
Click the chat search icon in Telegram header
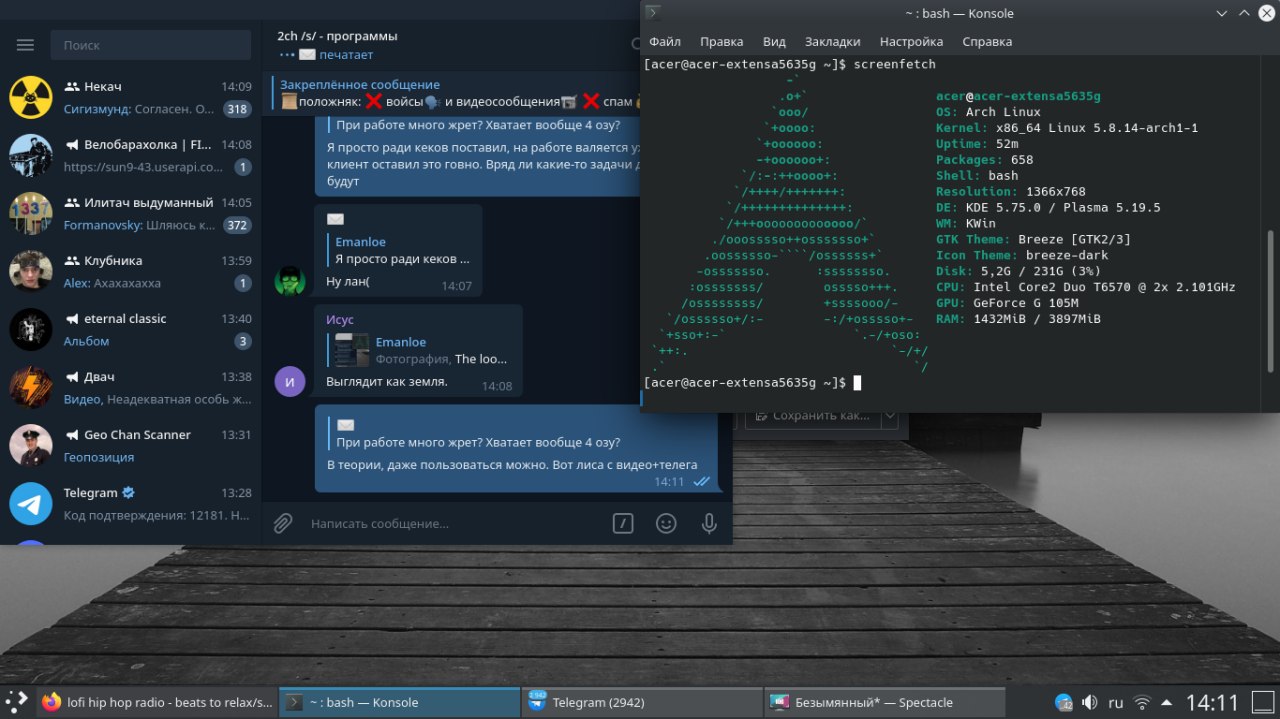tap(637, 44)
